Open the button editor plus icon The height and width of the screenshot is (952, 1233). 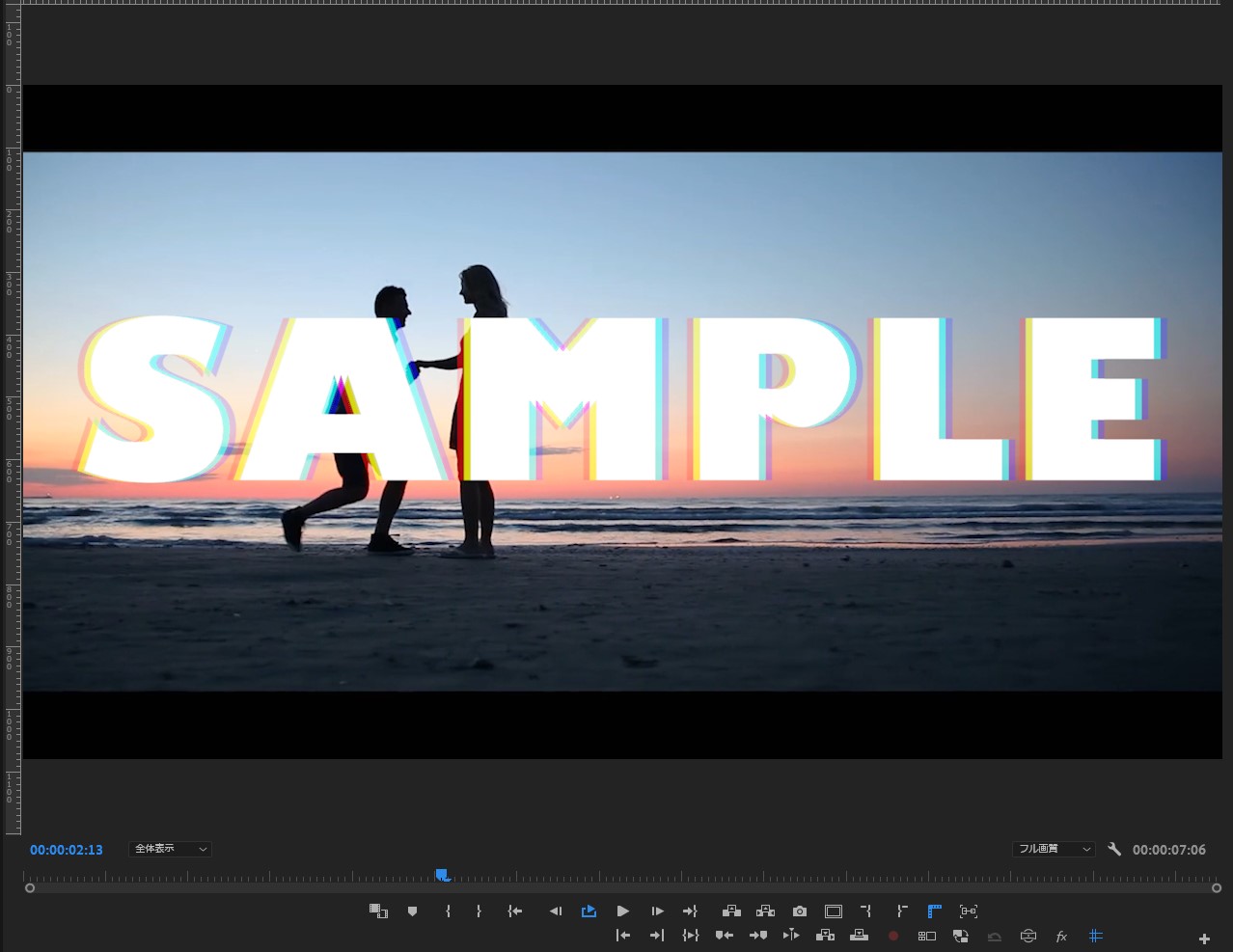(x=1204, y=938)
